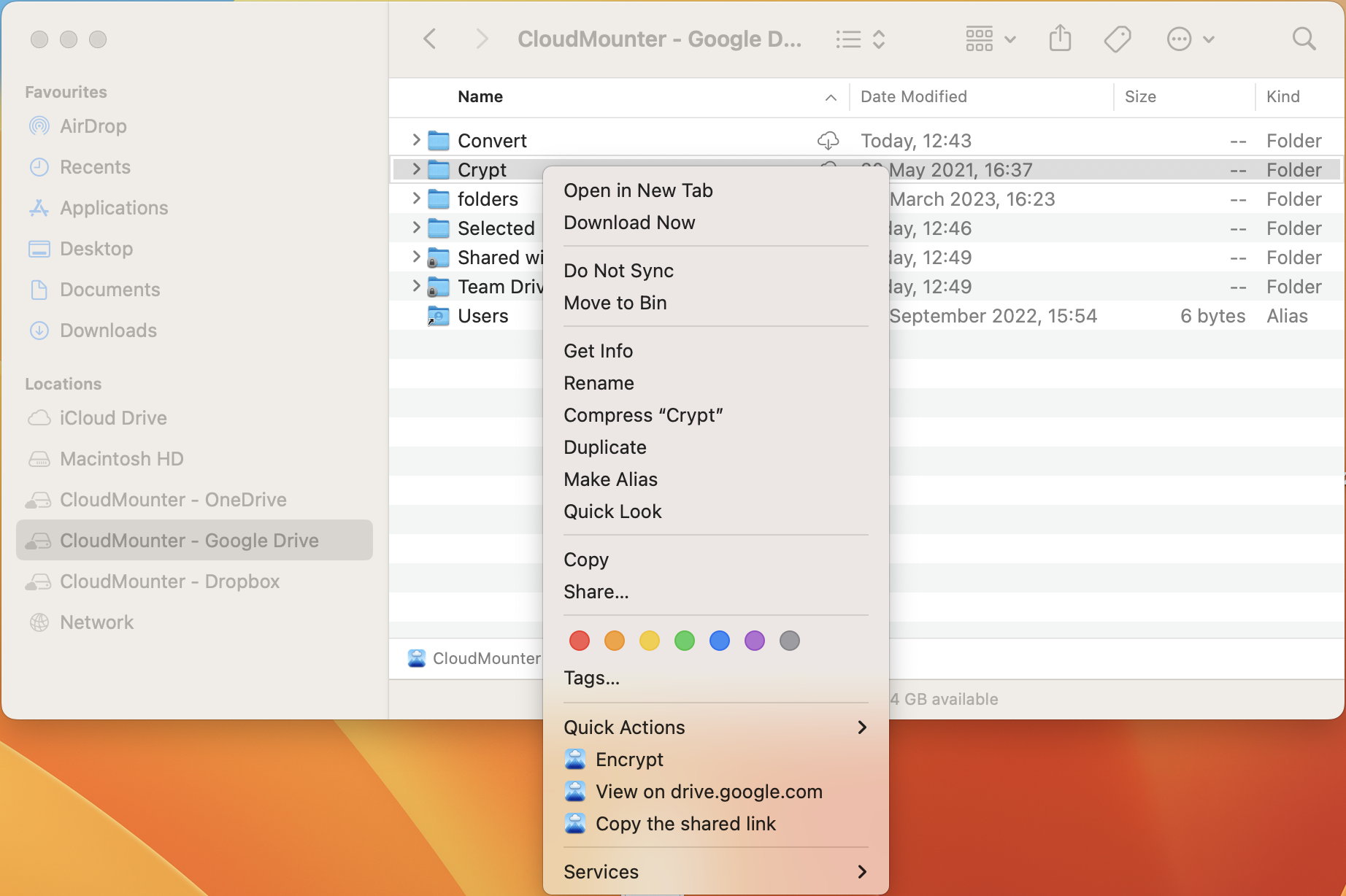Select CloudMounter - Google Drive location
Image resolution: width=1346 pixels, height=896 pixels.
[194, 540]
